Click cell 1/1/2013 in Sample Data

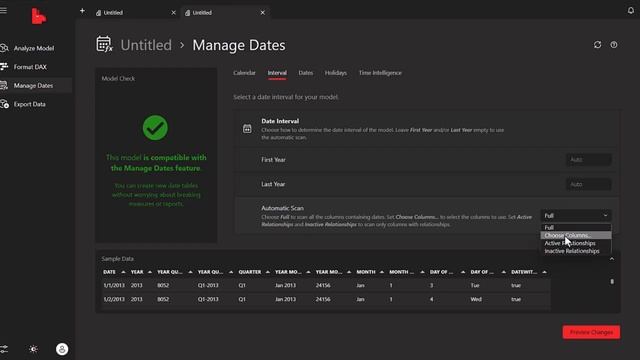[114, 285]
